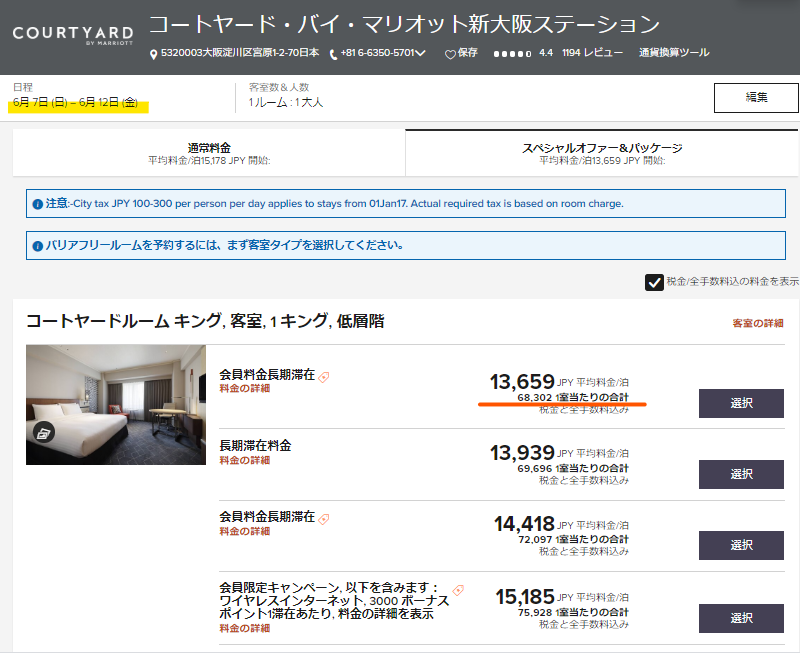Image resolution: width=800 pixels, height=661 pixels.
Task: Open 料金の詳細 for the 長期滞在料金 rate
Action: click(x=245, y=461)
